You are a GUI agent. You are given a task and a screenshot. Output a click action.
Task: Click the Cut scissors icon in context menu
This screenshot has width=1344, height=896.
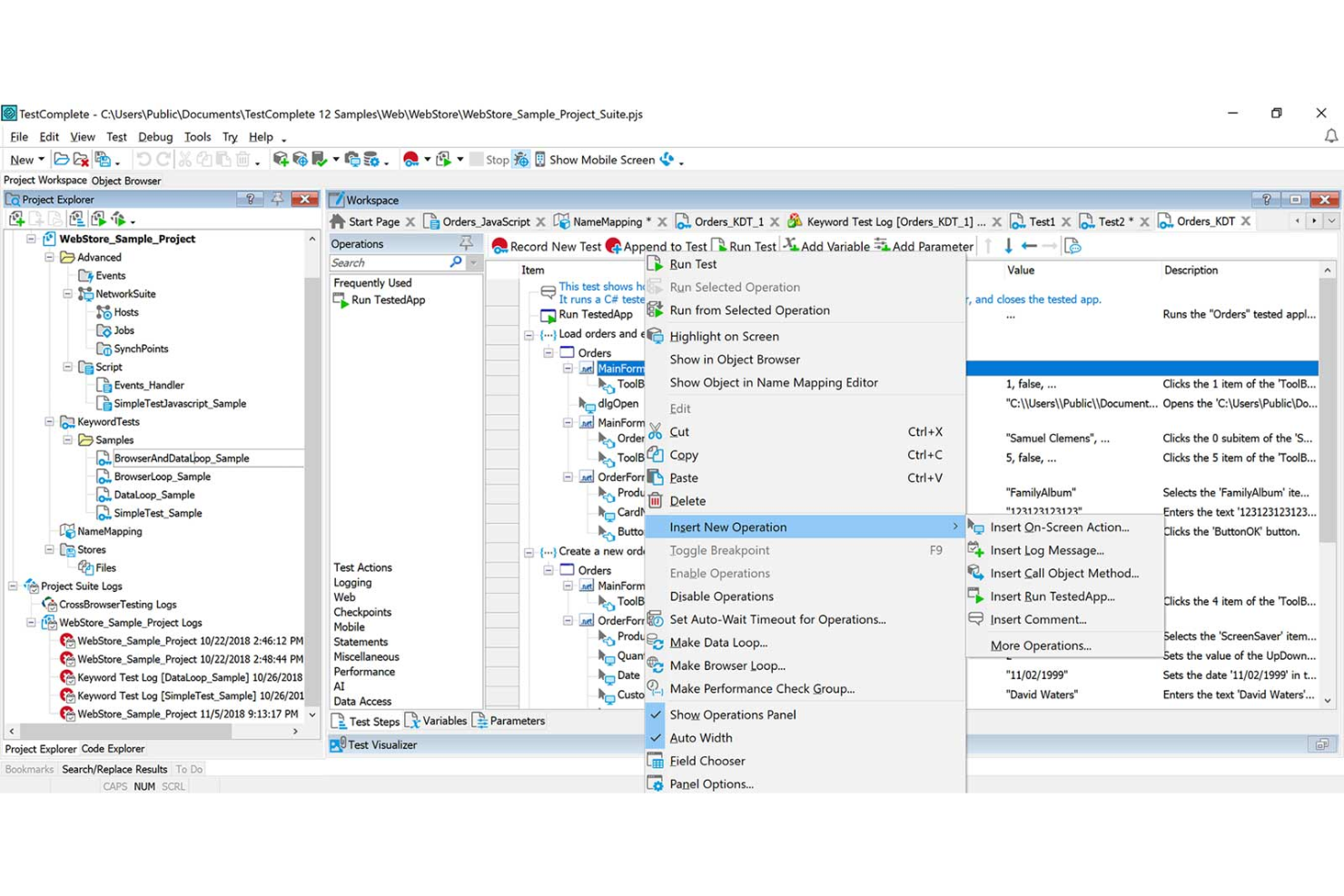(x=656, y=431)
